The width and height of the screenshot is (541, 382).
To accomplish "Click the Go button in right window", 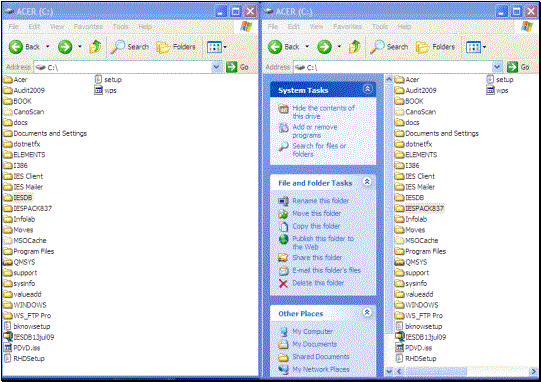I will tap(518, 67).
